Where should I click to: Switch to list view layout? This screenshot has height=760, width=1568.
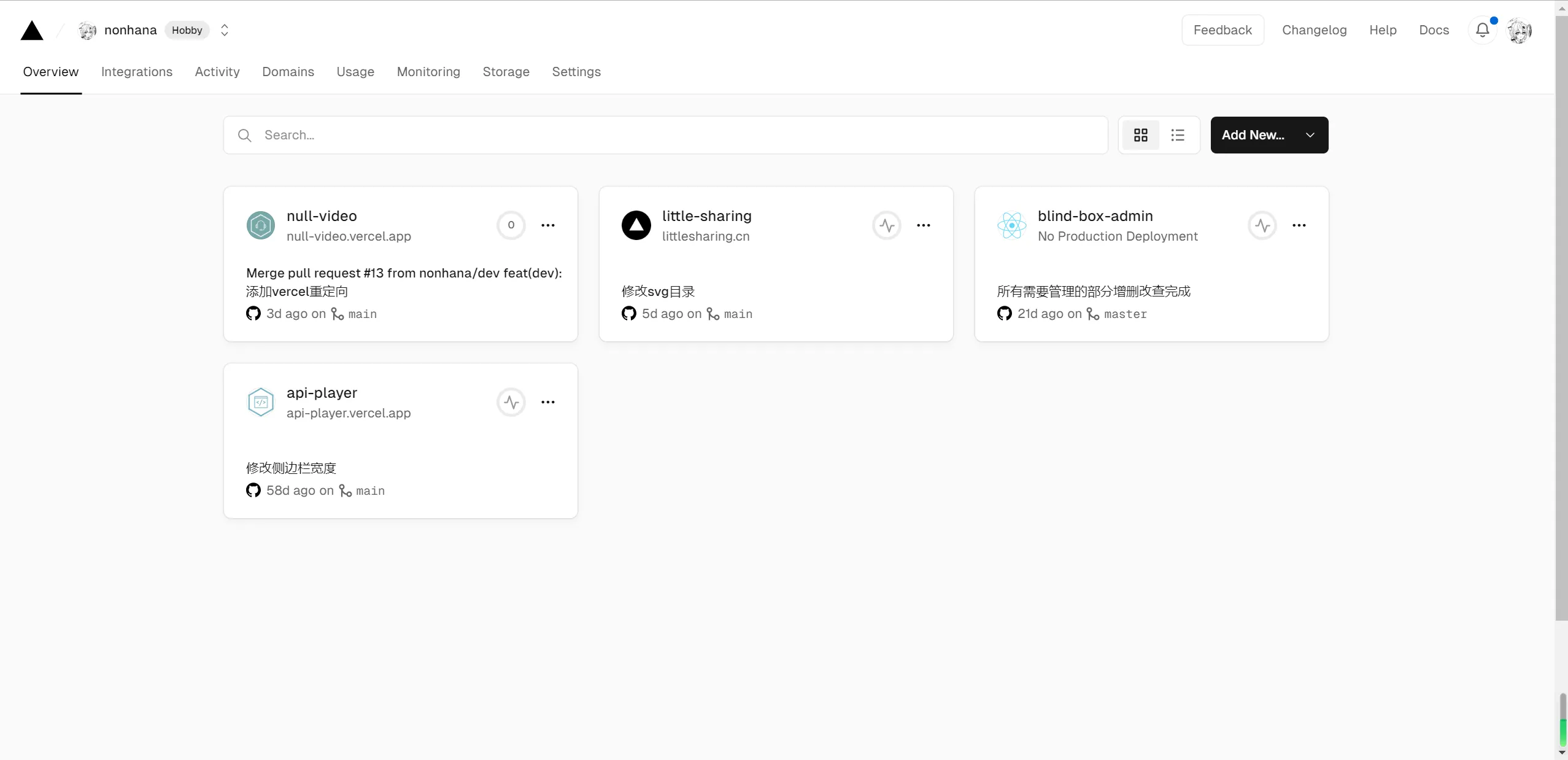(x=1177, y=135)
